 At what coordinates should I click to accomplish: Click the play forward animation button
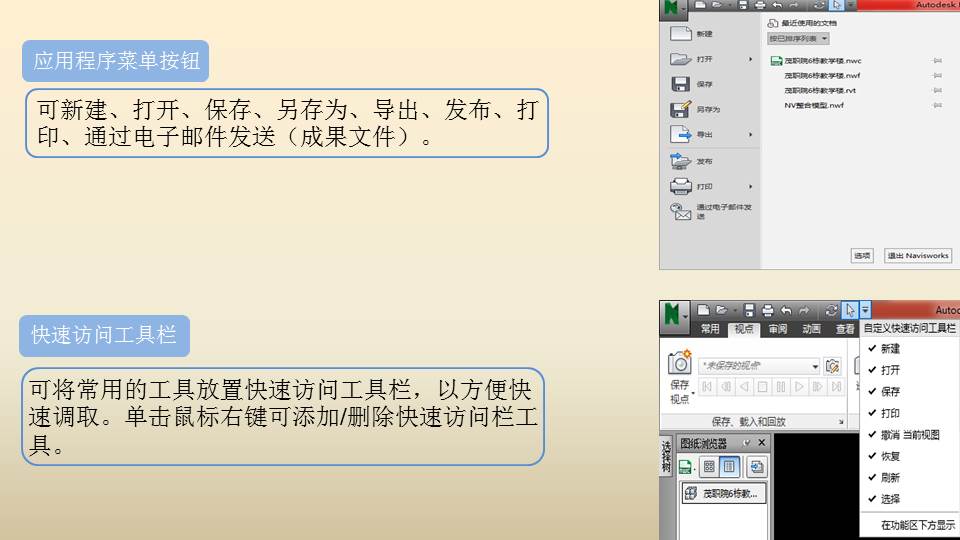[x=799, y=386]
